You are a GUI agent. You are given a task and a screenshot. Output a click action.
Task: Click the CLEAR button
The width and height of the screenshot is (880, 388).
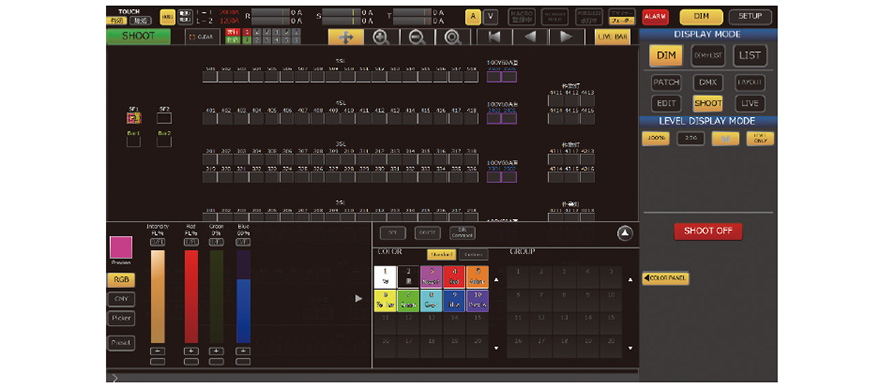pyautogui.click(x=203, y=36)
